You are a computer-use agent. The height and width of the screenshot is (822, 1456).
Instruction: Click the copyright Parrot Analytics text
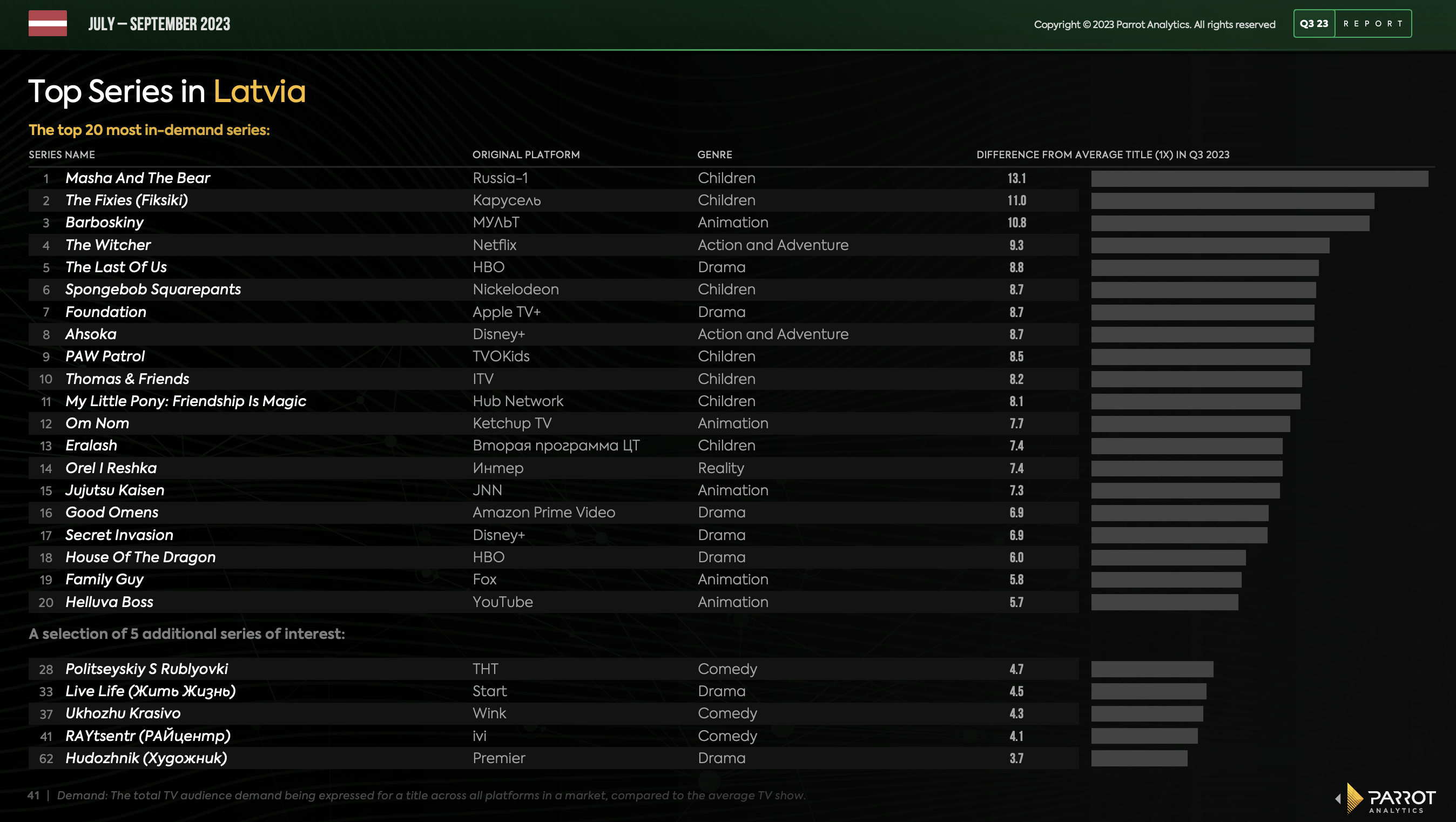[1154, 24]
